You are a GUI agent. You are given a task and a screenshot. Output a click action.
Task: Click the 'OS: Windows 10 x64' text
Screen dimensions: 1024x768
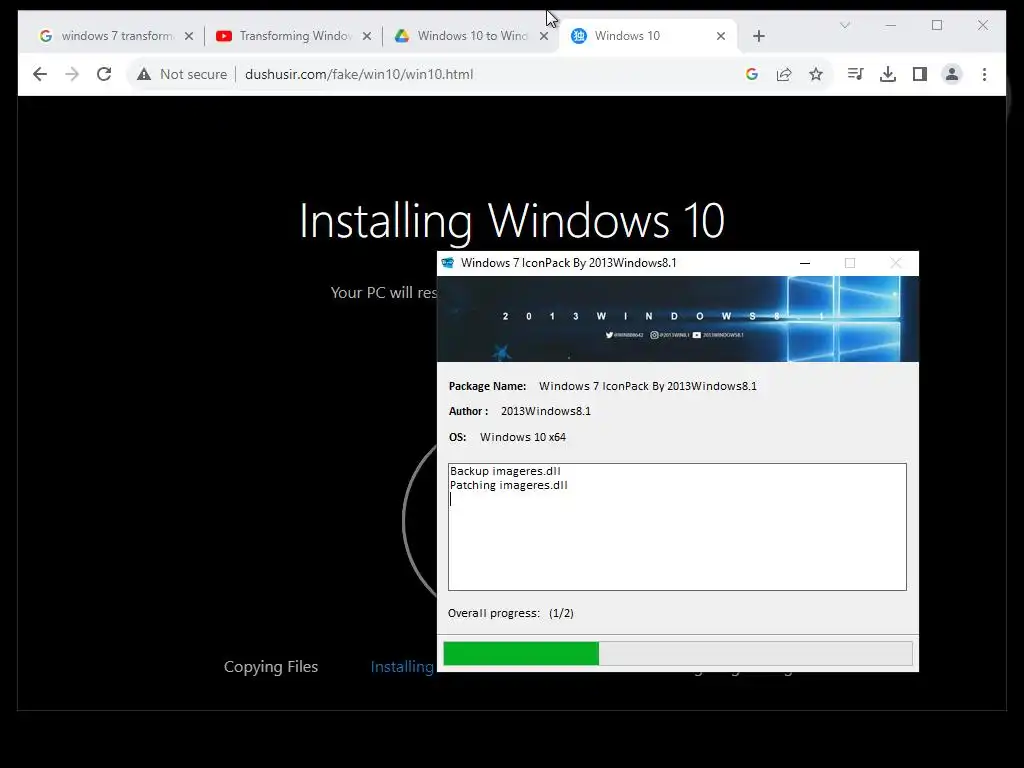507,437
